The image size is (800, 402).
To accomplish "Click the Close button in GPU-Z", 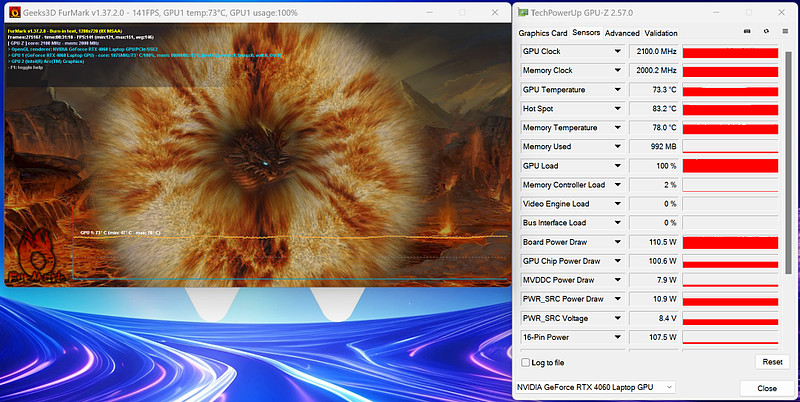I will click(x=767, y=388).
